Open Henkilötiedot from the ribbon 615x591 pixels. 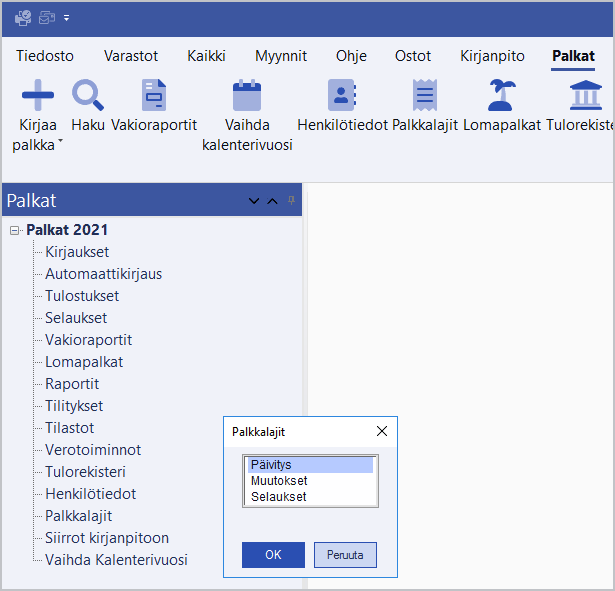[342, 96]
